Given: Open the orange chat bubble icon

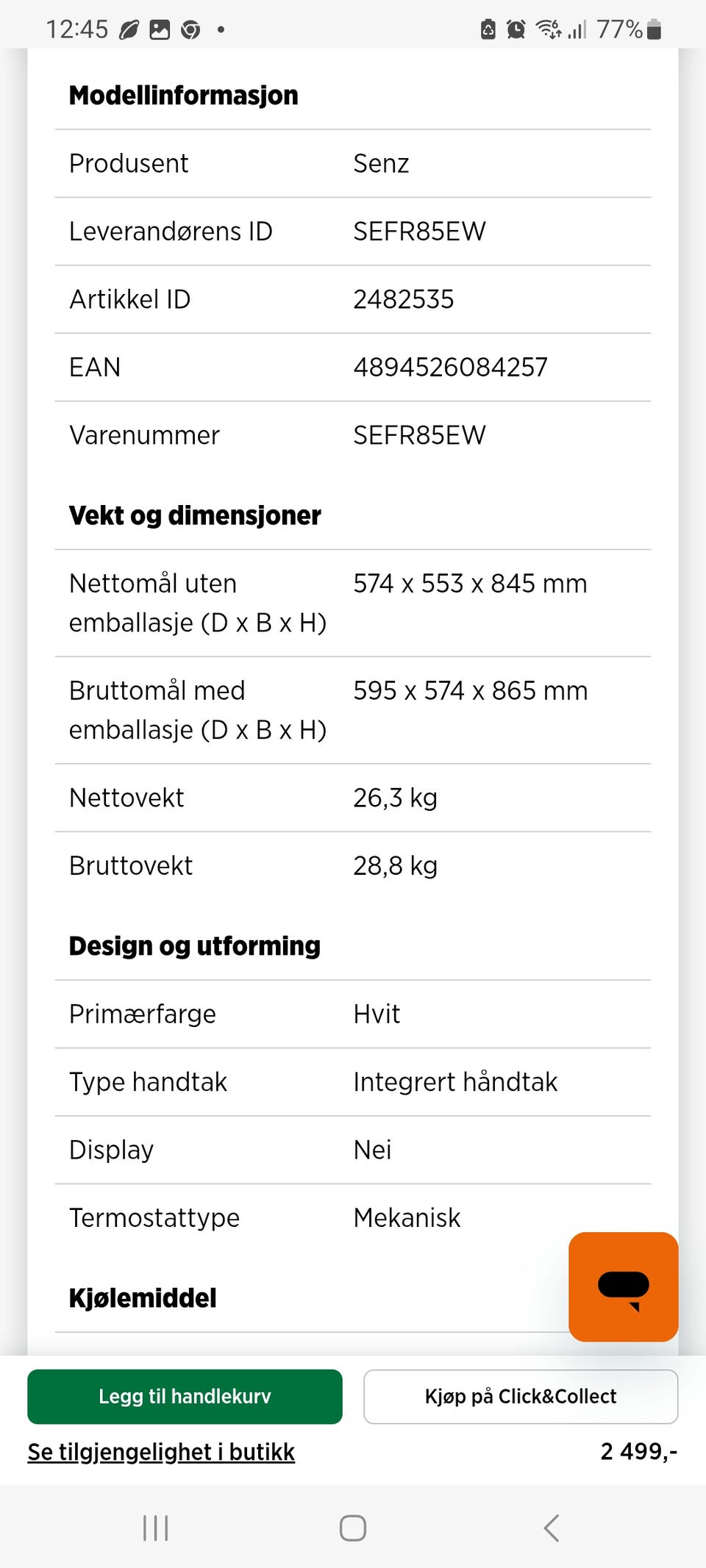Looking at the screenshot, I should pos(623,1286).
